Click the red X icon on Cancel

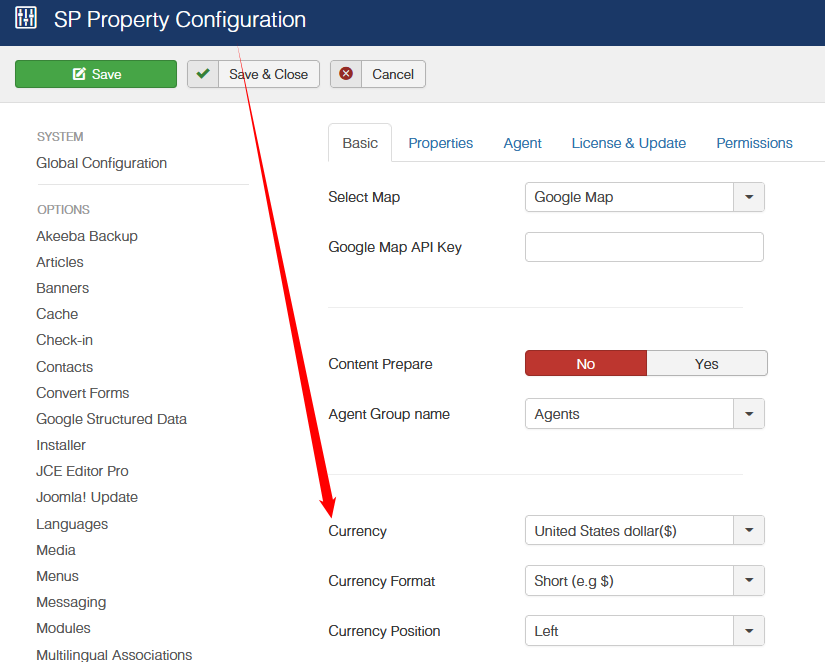pos(346,74)
